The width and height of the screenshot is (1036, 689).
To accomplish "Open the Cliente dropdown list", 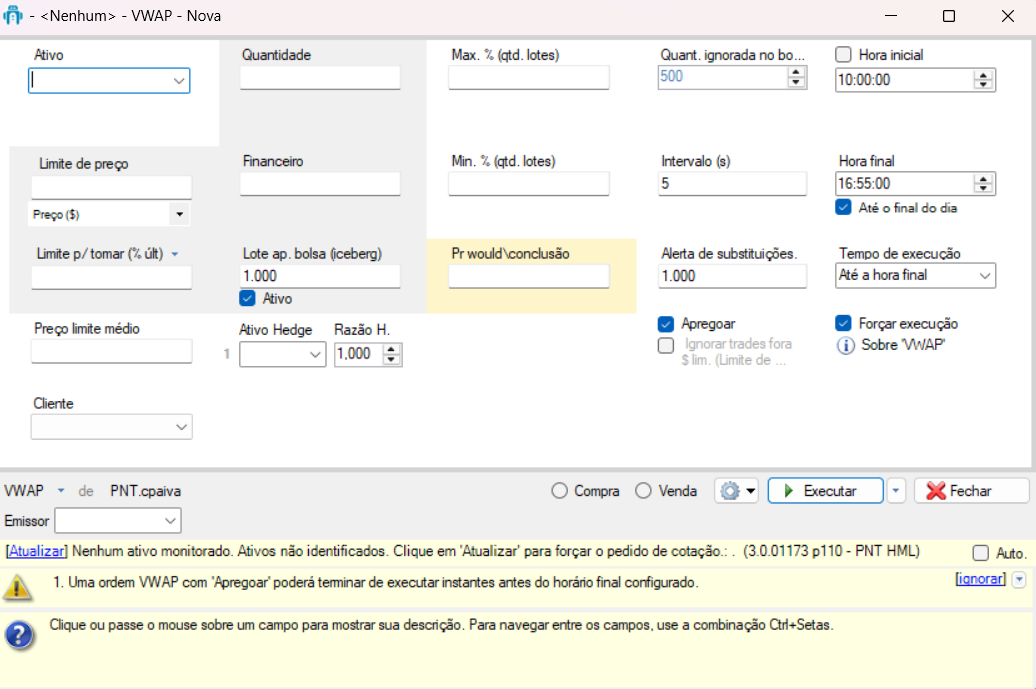I will (181, 428).
